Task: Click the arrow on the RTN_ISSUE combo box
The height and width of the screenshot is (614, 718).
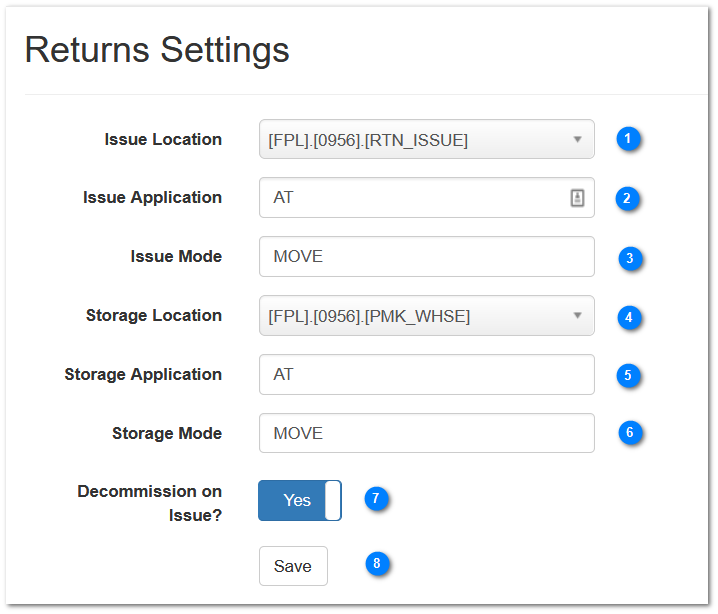Action: pyautogui.click(x=577, y=139)
